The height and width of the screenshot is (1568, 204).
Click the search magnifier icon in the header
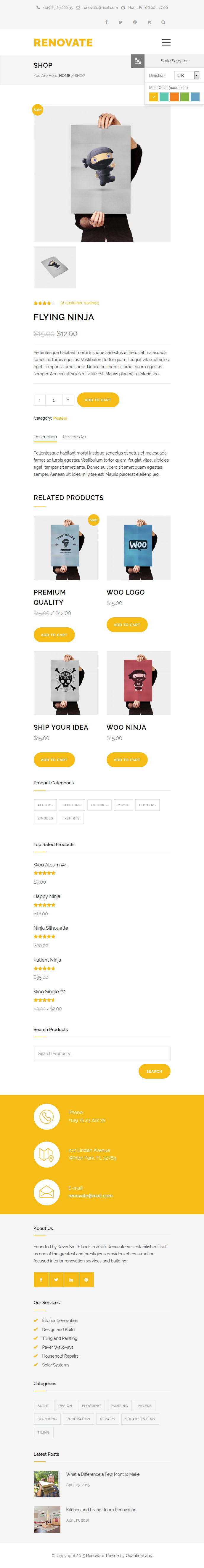[163, 22]
